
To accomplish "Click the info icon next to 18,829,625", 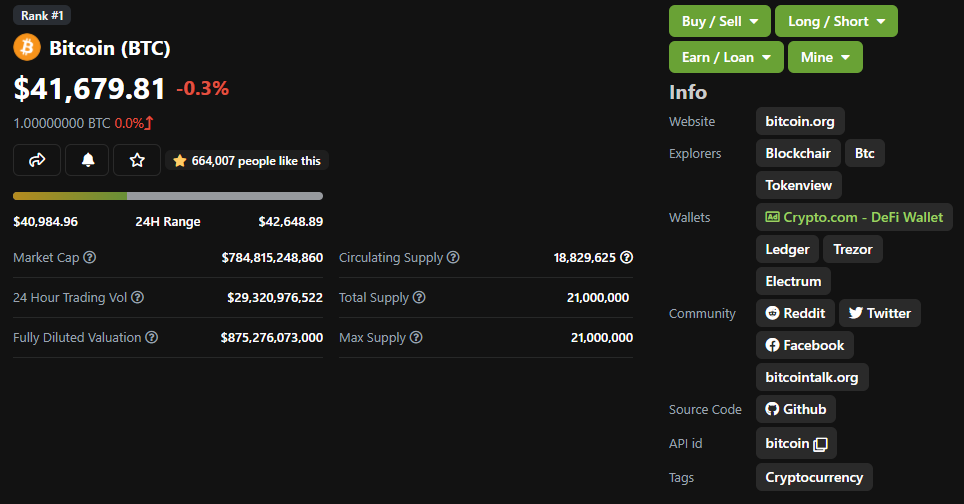I will [x=626, y=257].
